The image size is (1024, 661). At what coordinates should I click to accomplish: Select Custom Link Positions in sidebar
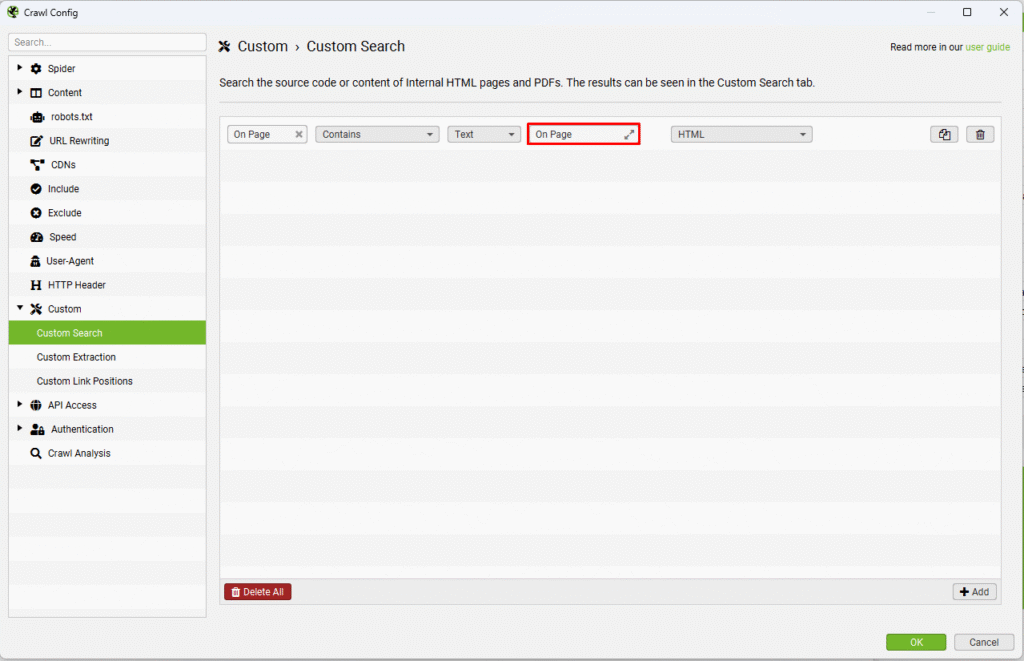(84, 381)
